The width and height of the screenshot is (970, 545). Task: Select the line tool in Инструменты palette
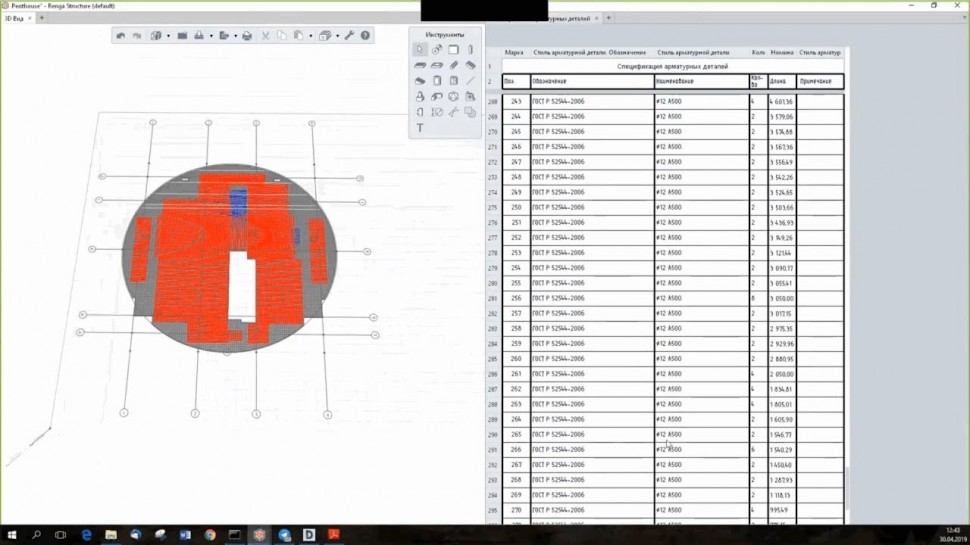pos(470,81)
